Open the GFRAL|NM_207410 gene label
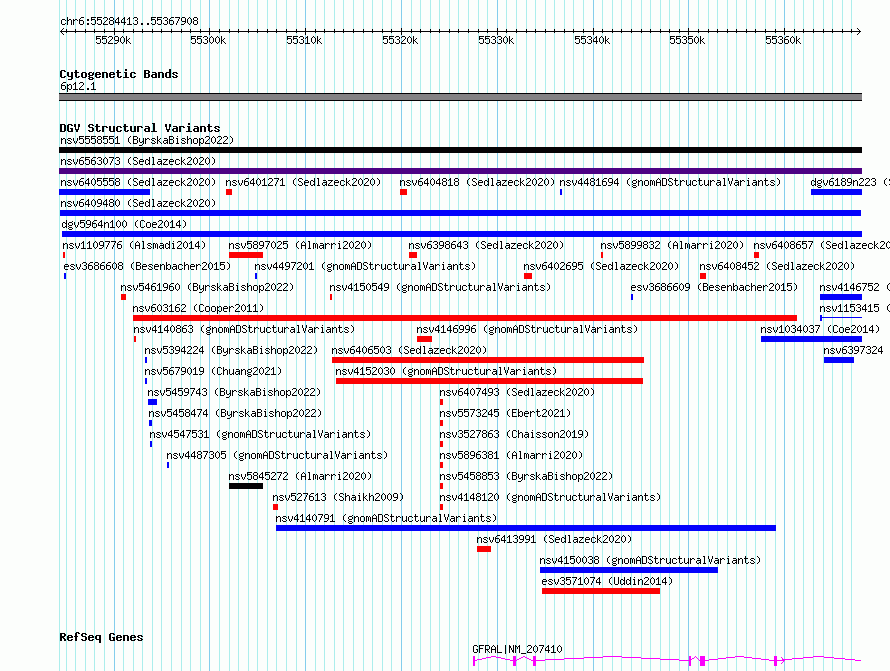Screen dimensions: 890x671 tap(517, 649)
